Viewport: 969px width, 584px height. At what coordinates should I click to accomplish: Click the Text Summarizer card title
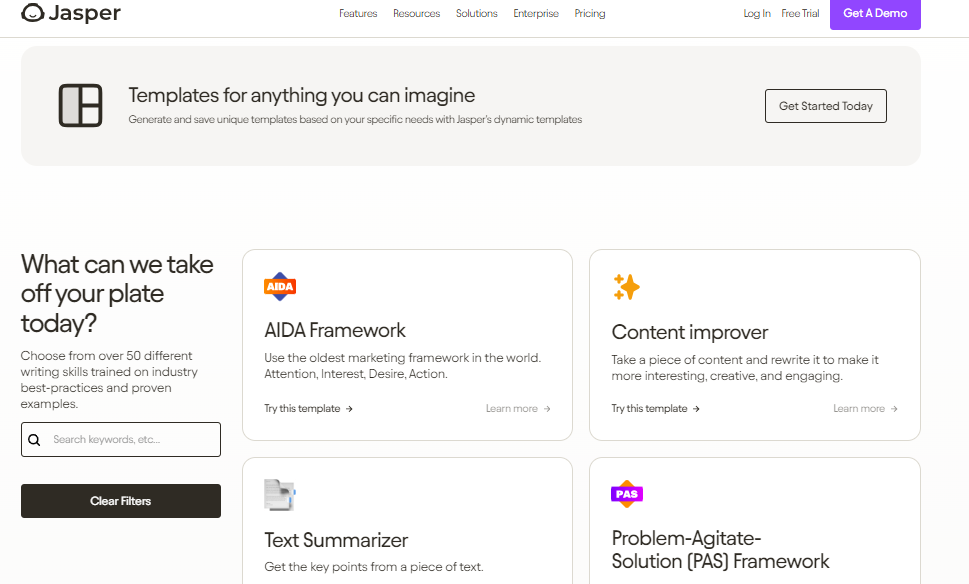[x=336, y=540]
